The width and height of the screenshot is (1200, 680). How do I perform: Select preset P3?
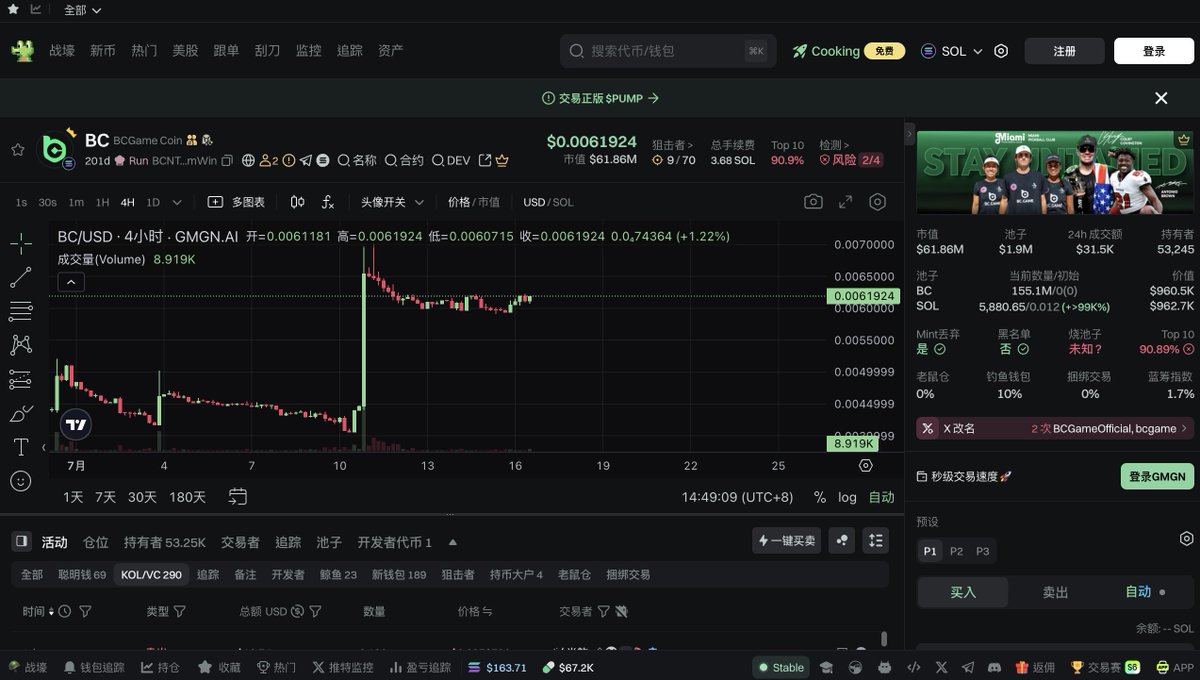click(x=982, y=551)
